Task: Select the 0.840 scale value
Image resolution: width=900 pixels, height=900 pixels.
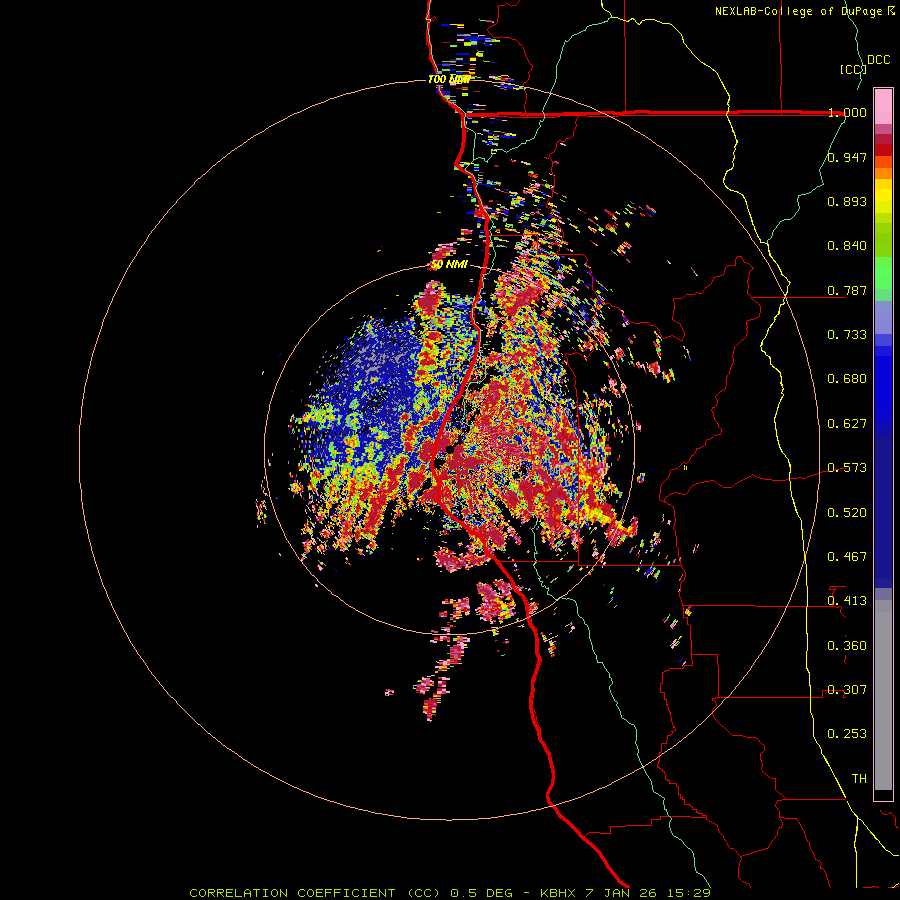Action: 847,246
